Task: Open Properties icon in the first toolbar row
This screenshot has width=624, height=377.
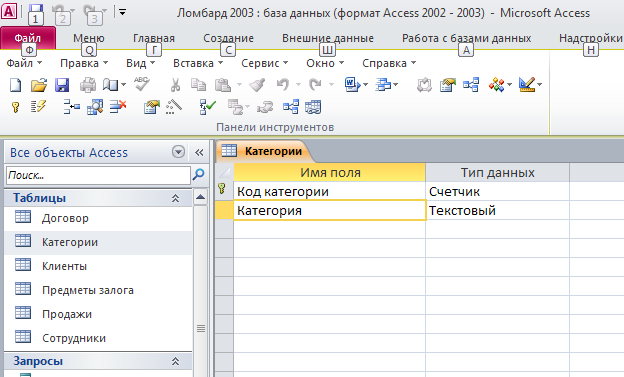Action: 447,85
